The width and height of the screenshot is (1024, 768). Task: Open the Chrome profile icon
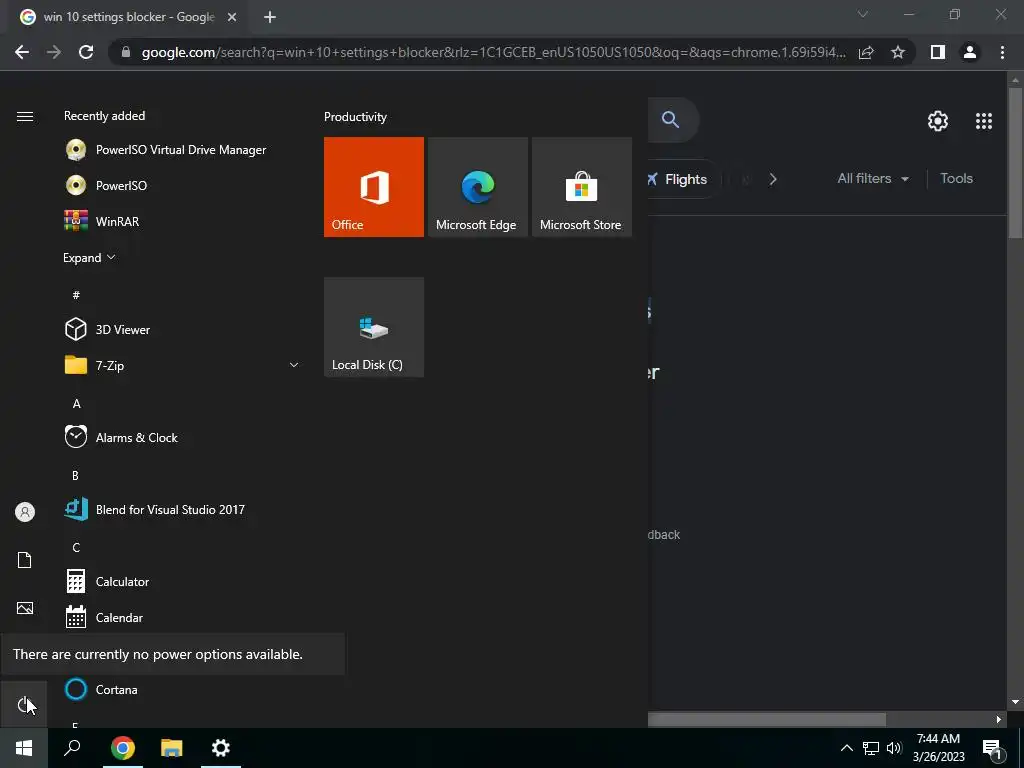(x=970, y=52)
